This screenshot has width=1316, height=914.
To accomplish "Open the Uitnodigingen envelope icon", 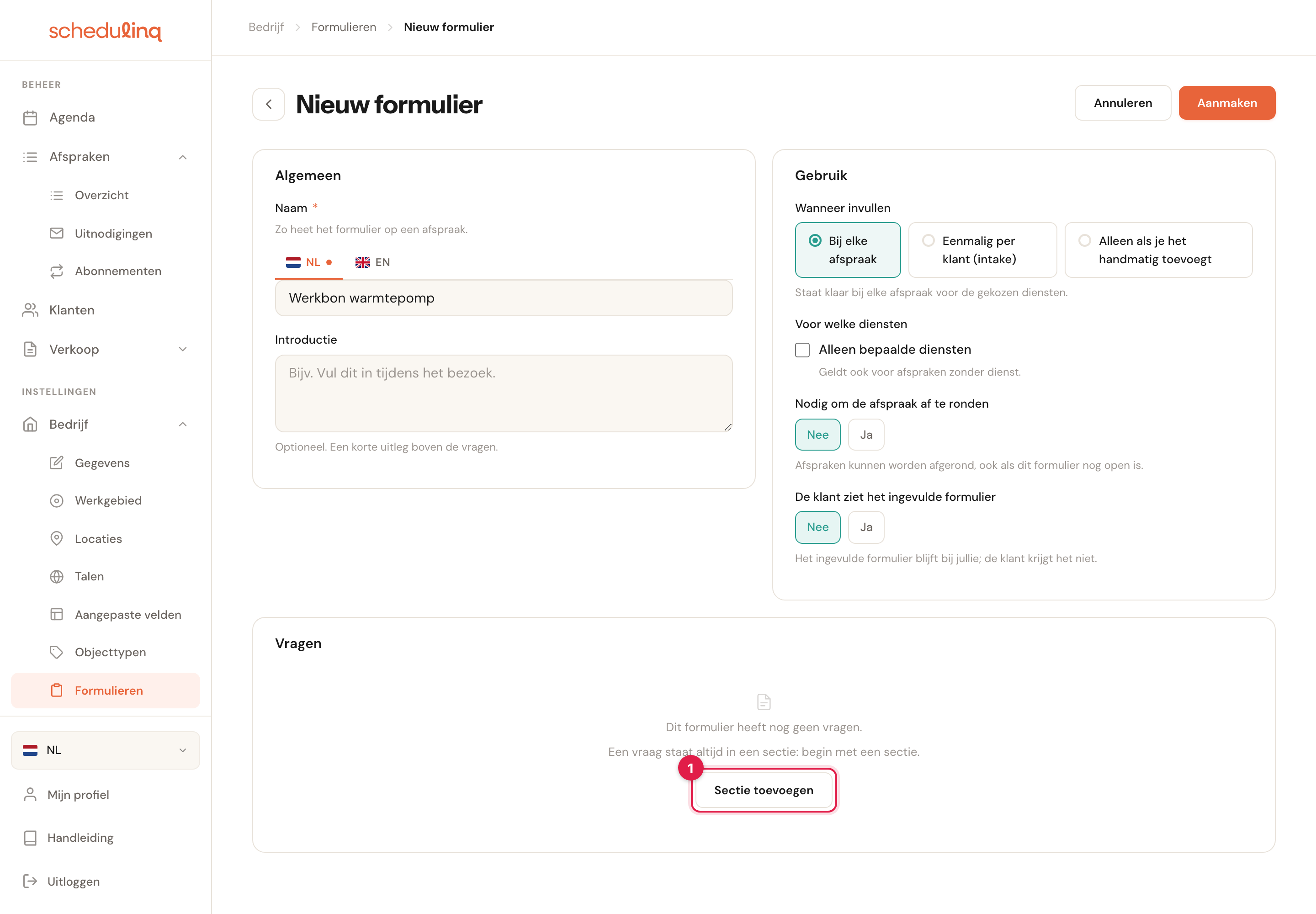I will [x=56, y=233].
